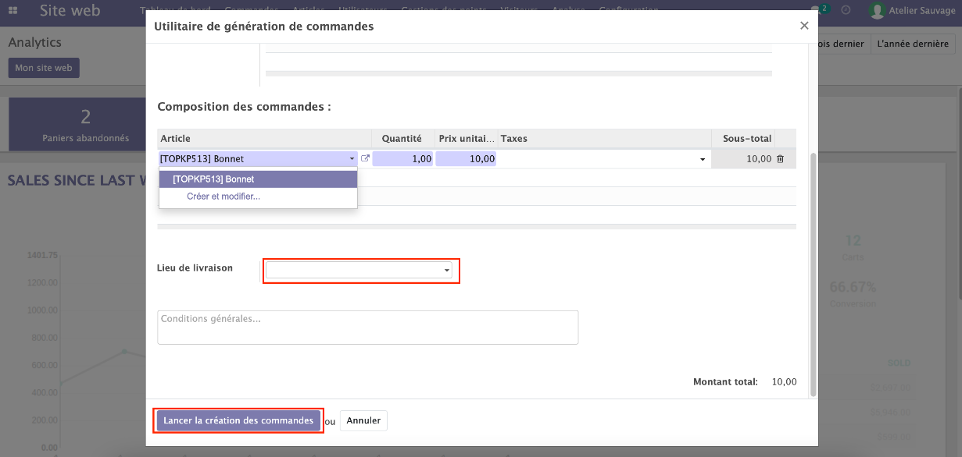Click the Sous-total cell showing 10,00

coord(743,159)
